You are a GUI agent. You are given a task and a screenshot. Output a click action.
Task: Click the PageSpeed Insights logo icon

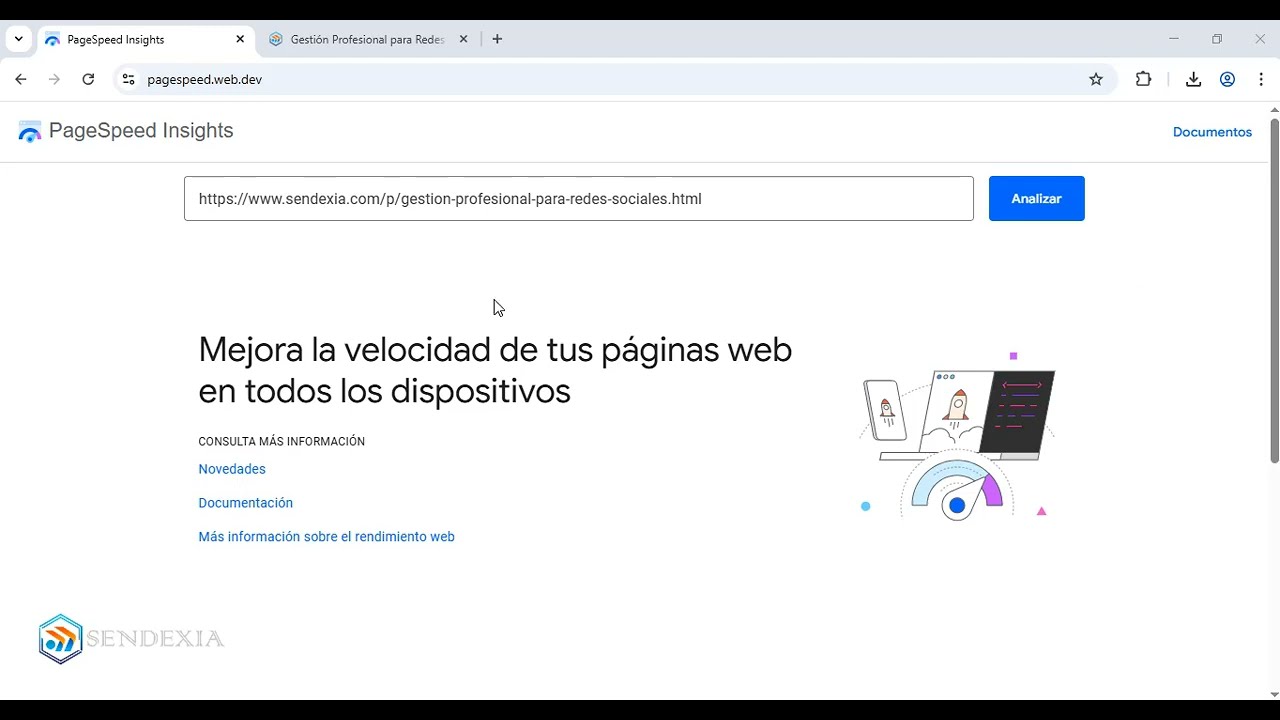[30, 131]
